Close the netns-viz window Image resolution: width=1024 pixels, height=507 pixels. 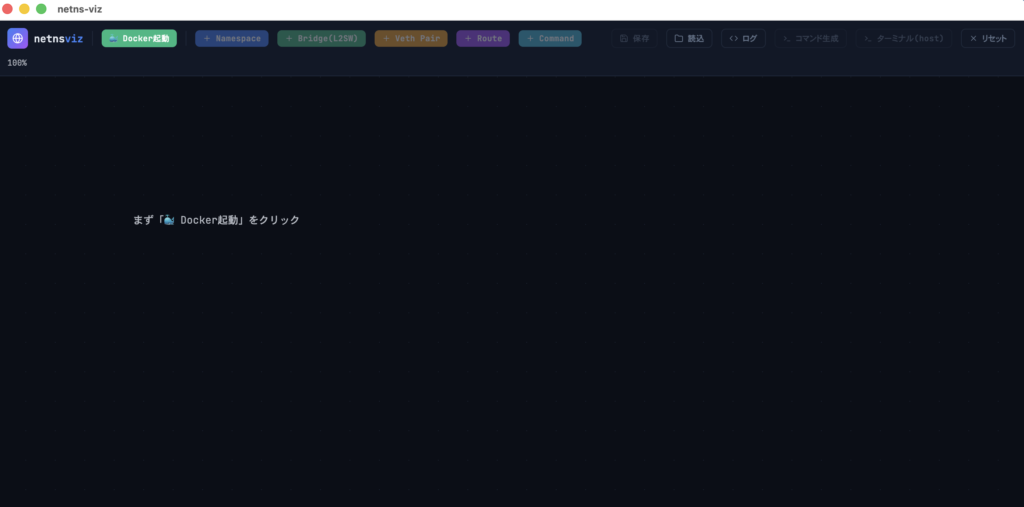click(8, 9)
